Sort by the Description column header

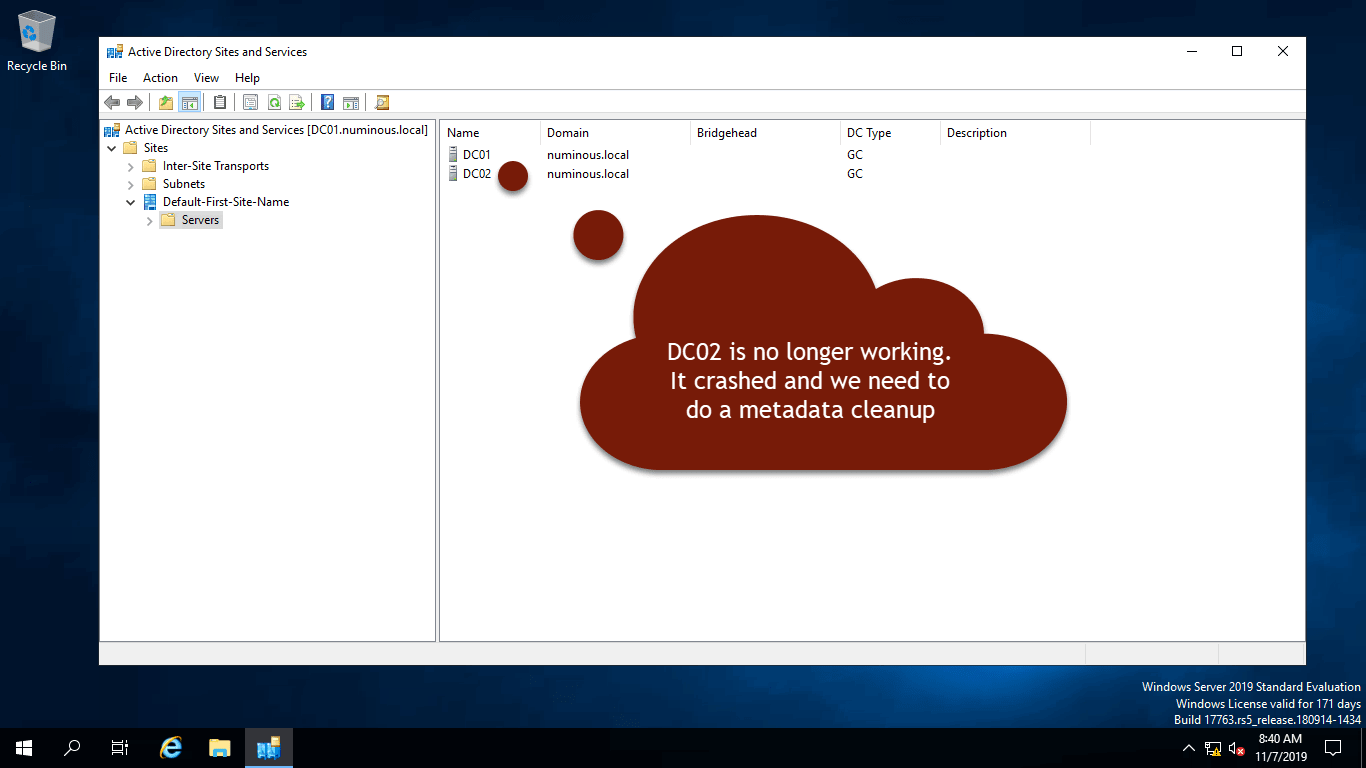1015,133
